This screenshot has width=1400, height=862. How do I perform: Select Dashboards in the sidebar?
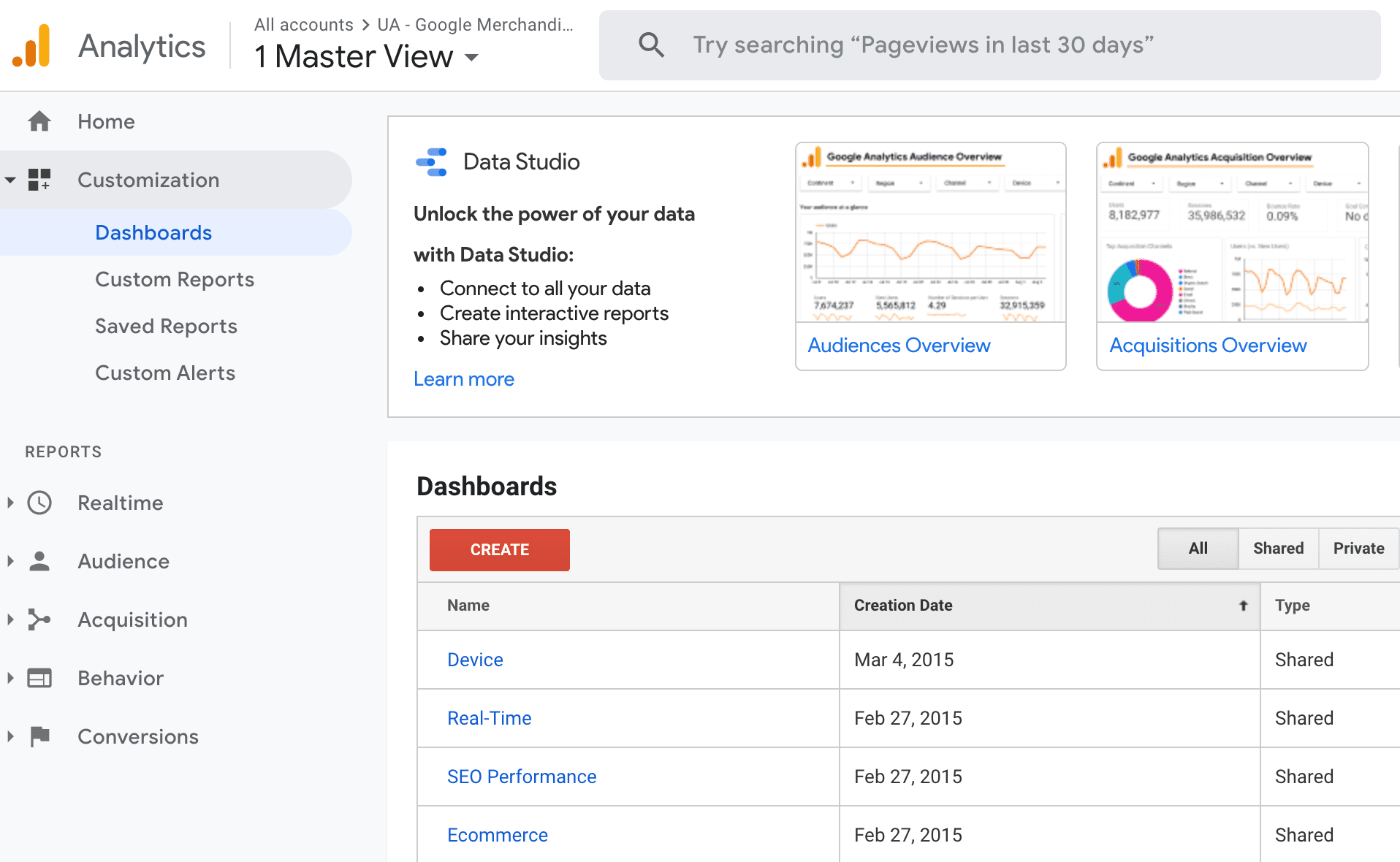[153, 232]
